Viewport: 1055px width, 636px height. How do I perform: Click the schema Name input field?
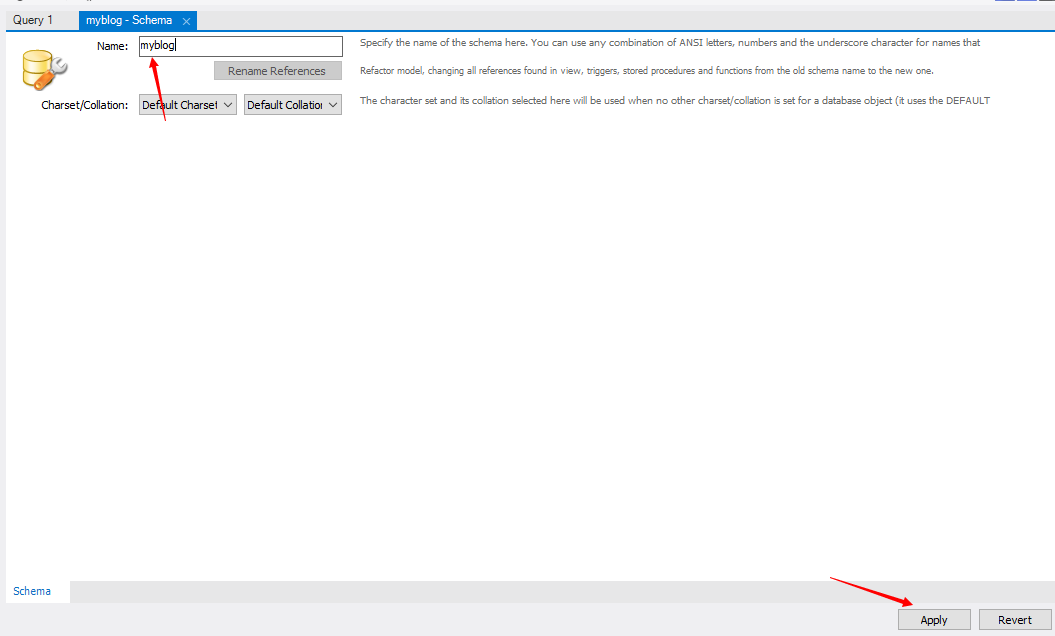tap(240, 46)
